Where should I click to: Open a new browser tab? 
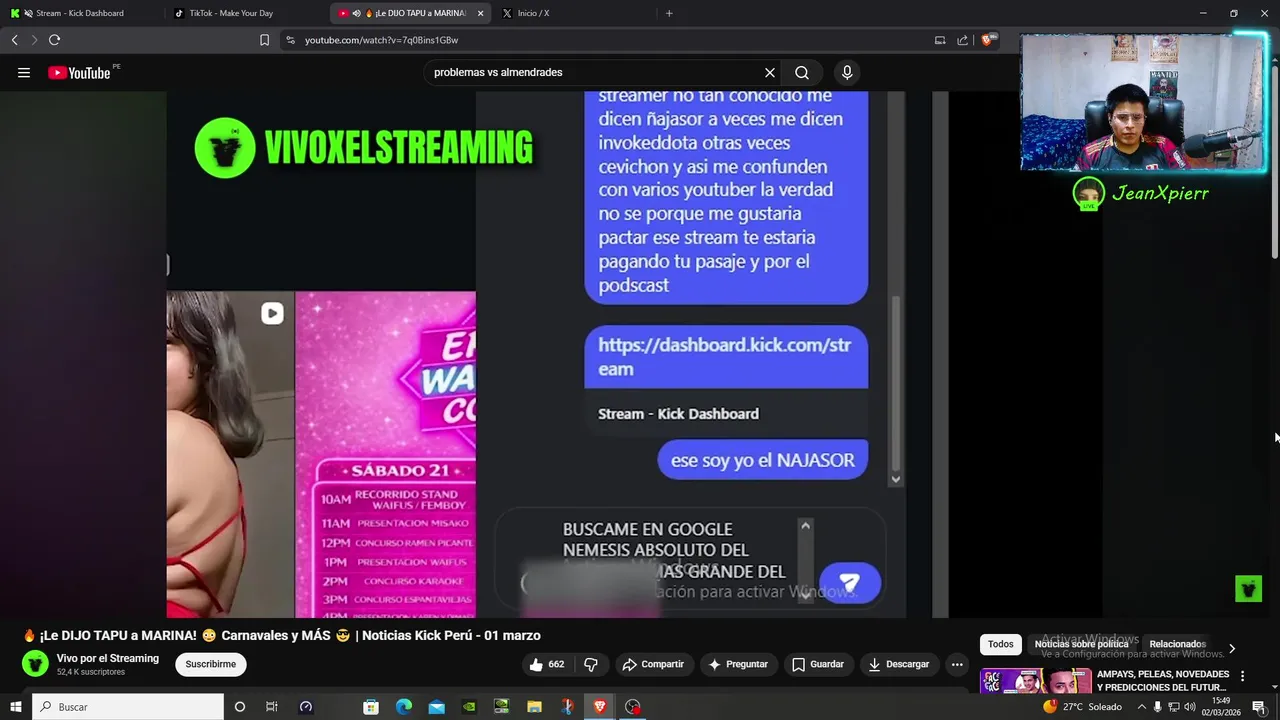point(669,13)
